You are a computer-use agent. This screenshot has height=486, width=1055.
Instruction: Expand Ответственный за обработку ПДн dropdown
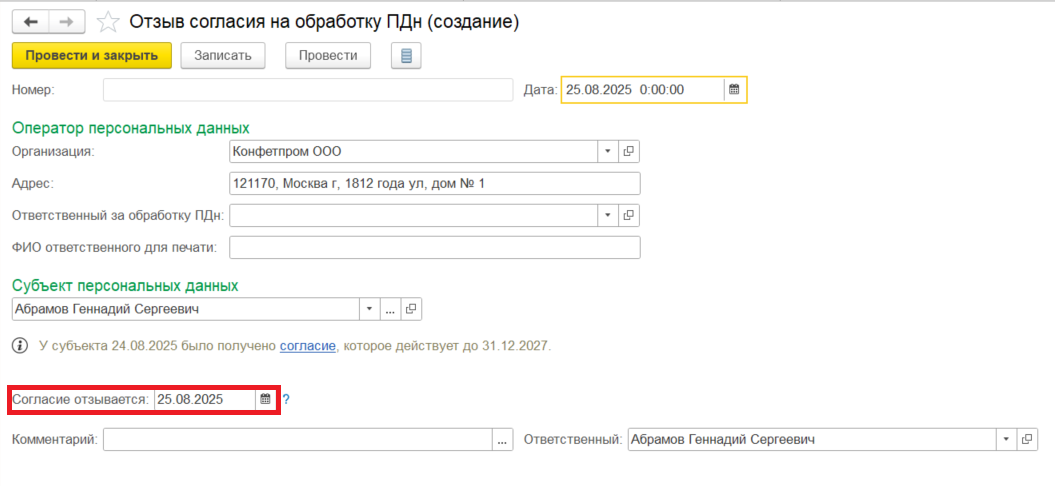coord(608,215)
